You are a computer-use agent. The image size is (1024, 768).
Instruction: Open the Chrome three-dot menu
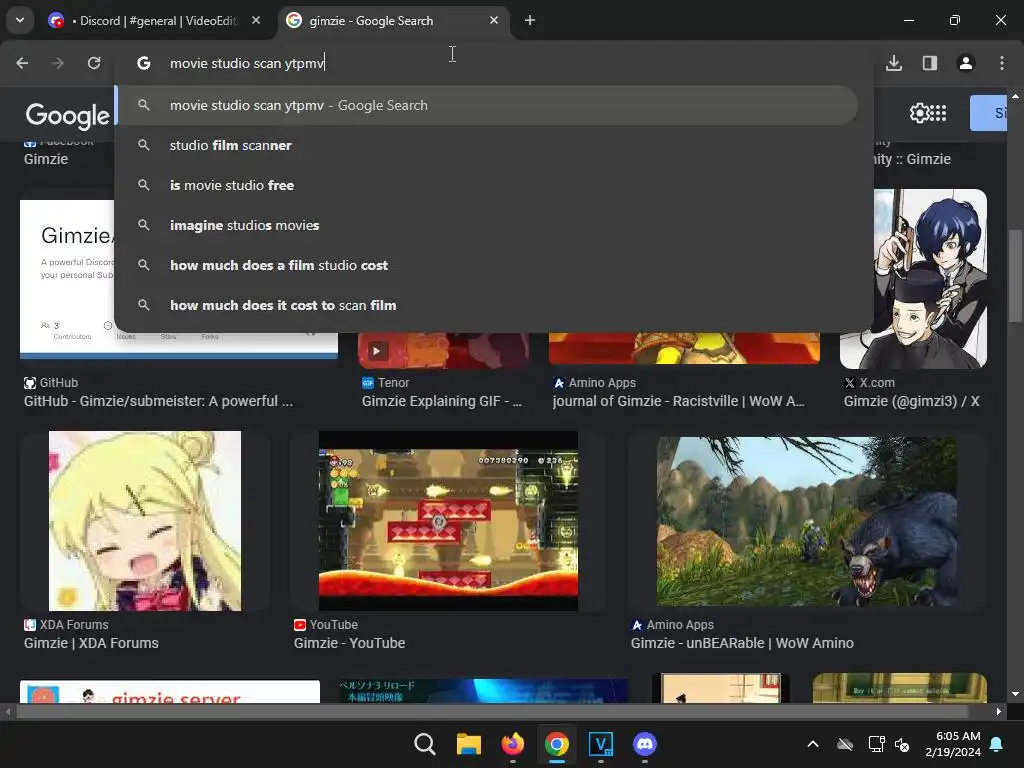click(x=1002, y=63)
